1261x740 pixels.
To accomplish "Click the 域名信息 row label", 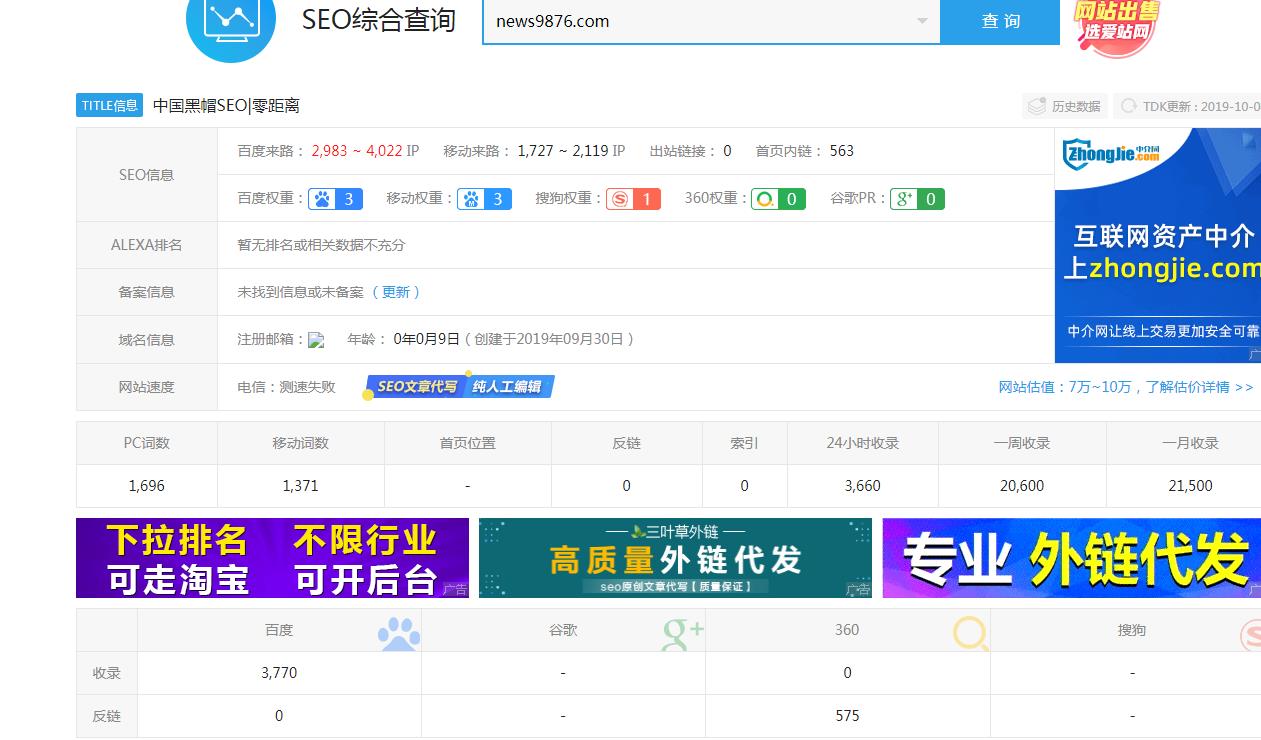I will pos(146,340).
